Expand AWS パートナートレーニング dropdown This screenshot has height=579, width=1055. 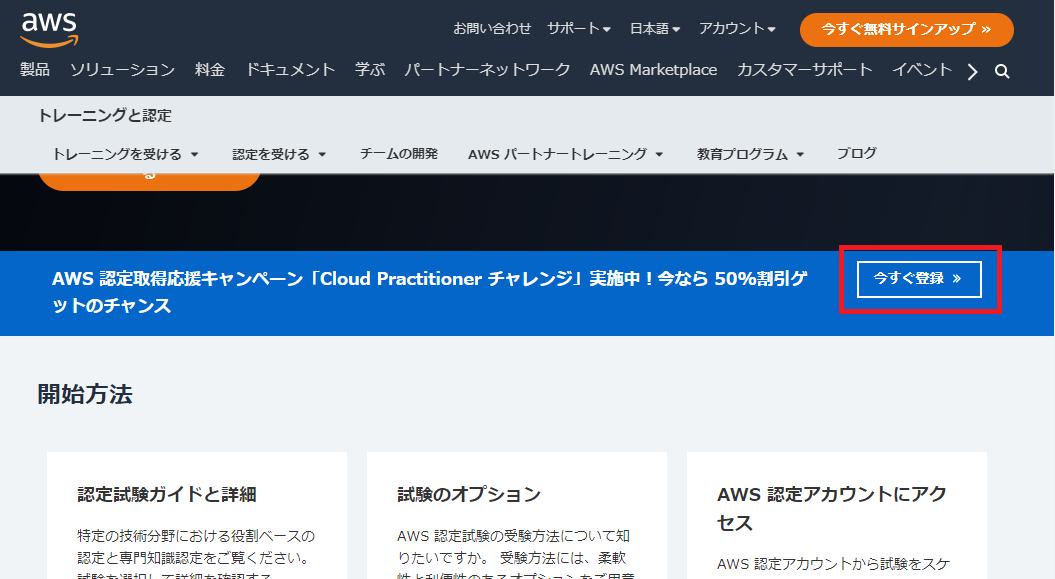[x=565, y=154]
